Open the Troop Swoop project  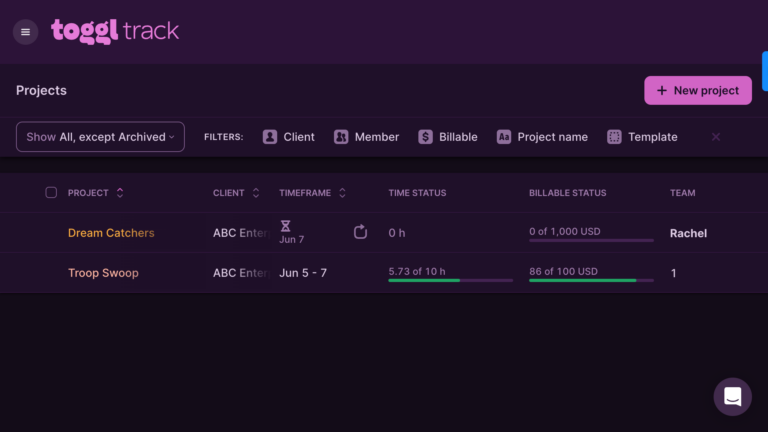(x=103, y=273)
